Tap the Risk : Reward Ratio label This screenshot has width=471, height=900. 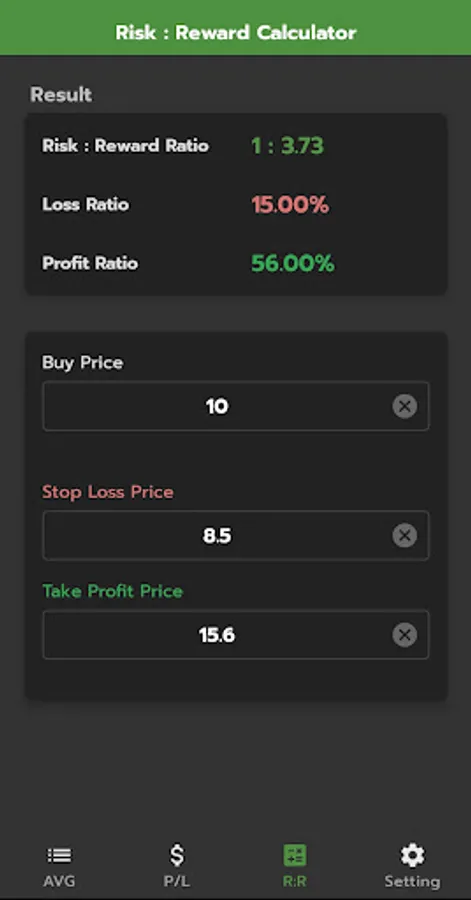pyautogui.click(x=126, y=146)
